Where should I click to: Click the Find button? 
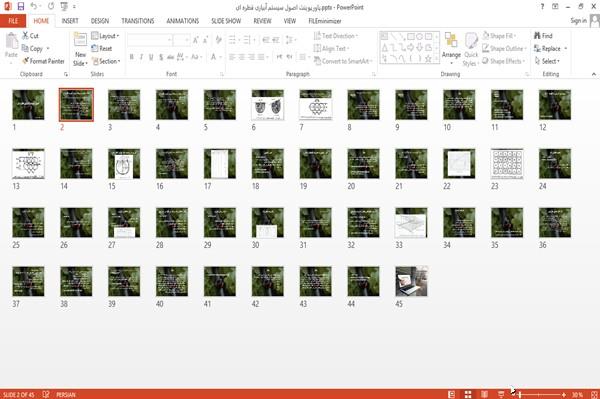pyautogui.click(x=543, y=36)
